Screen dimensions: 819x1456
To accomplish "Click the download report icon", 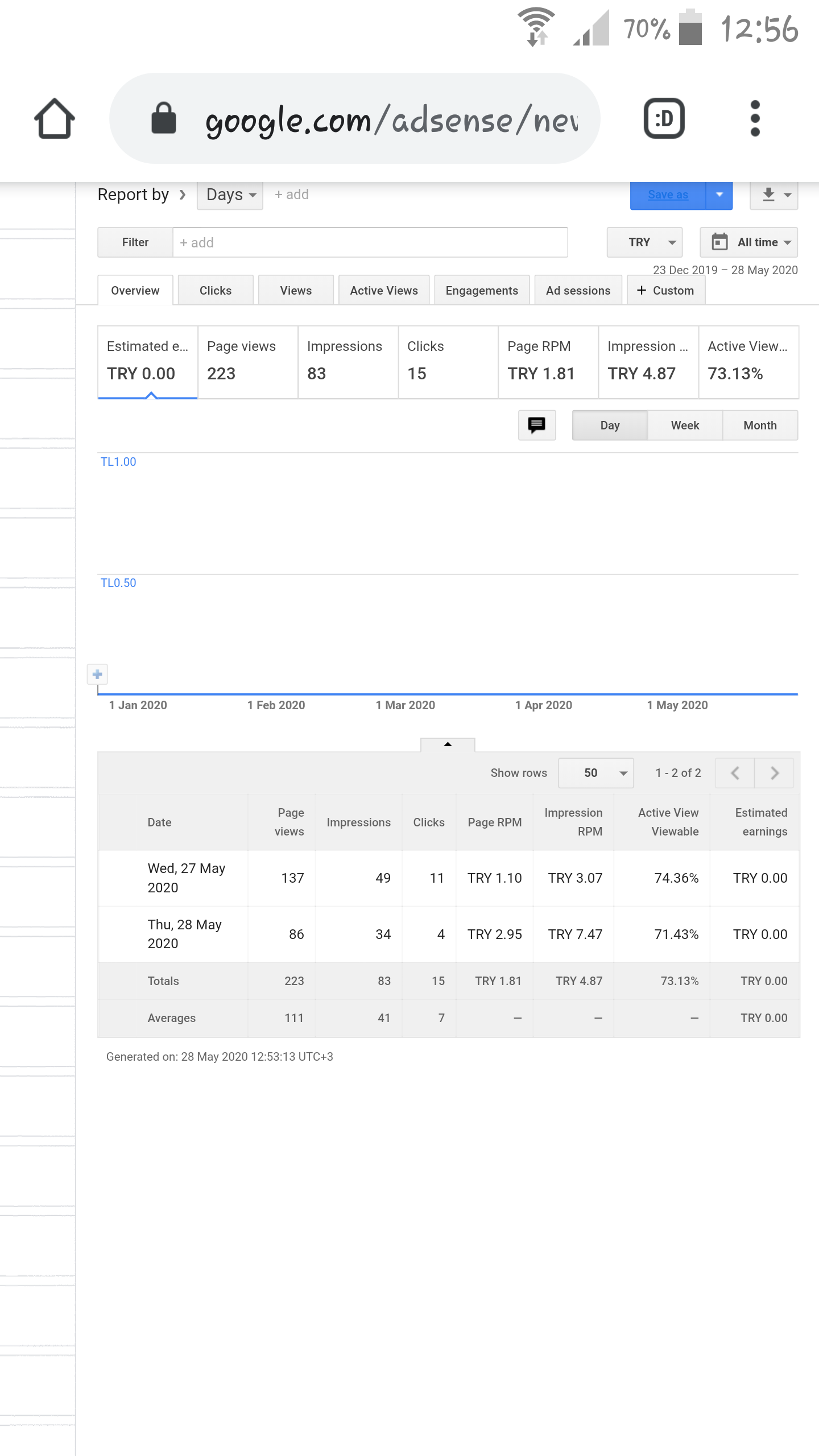I will pyautogui.click(x=773, y=195).
